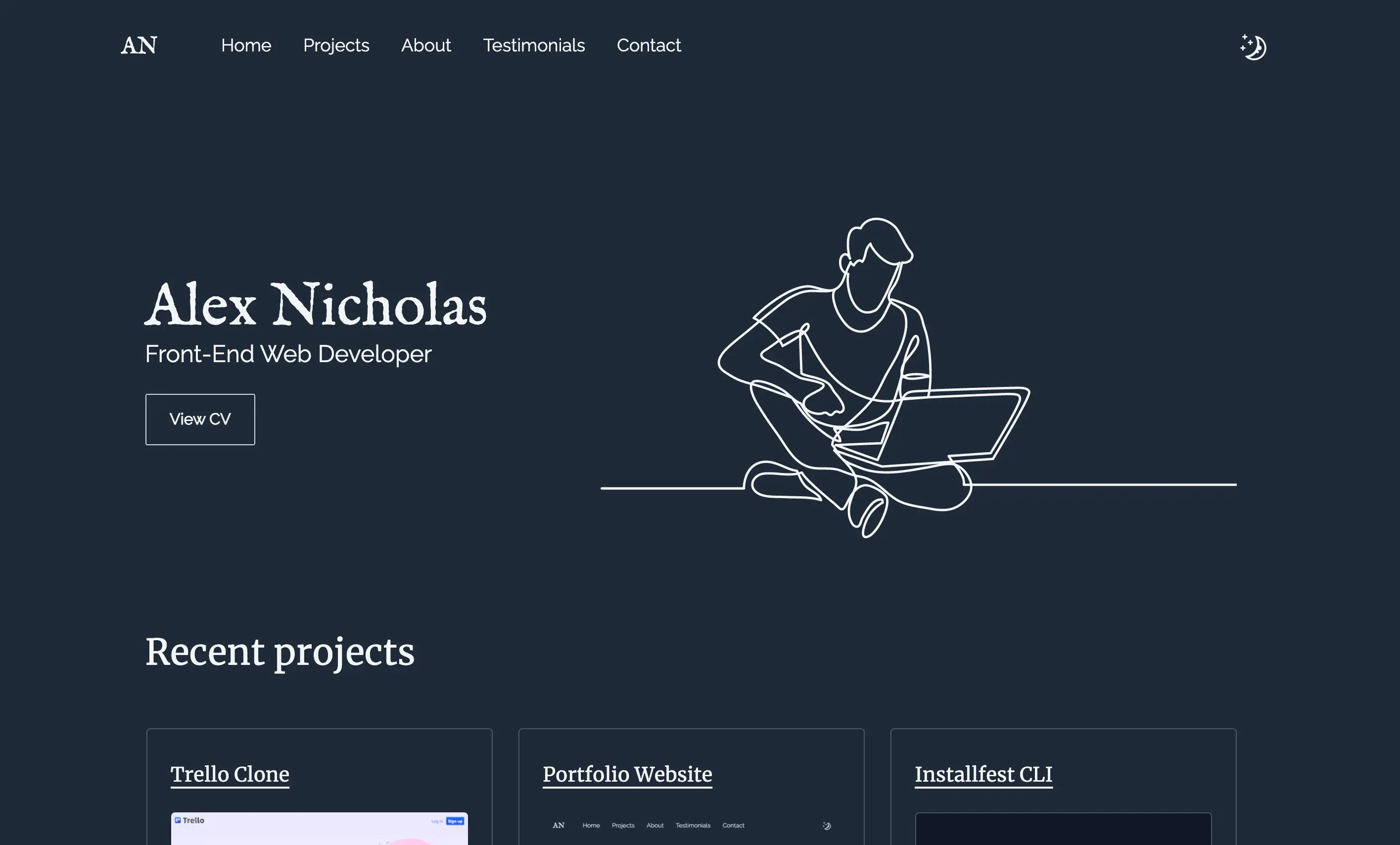Enable dark theme via moon icon
This screenshot has height=845, width=1400.
coord(1253,46)
